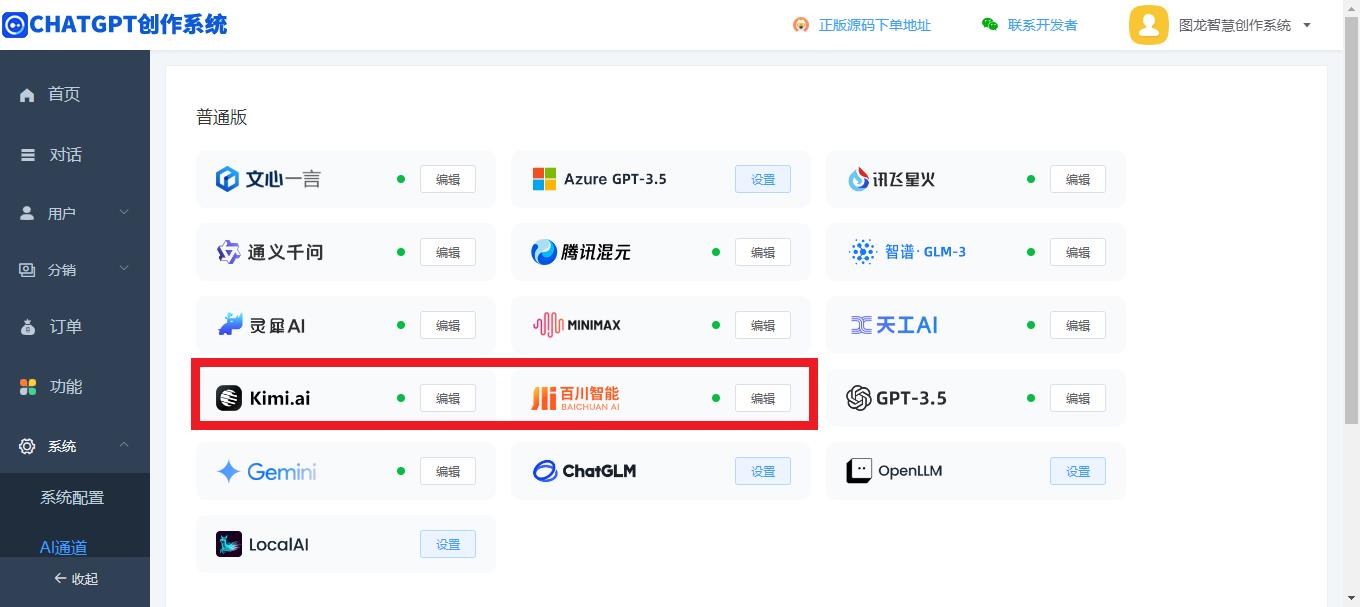This screenshot has width=1360, height=607.
Task: Click 设置 button for LocalAI
Action: [448, 544]
